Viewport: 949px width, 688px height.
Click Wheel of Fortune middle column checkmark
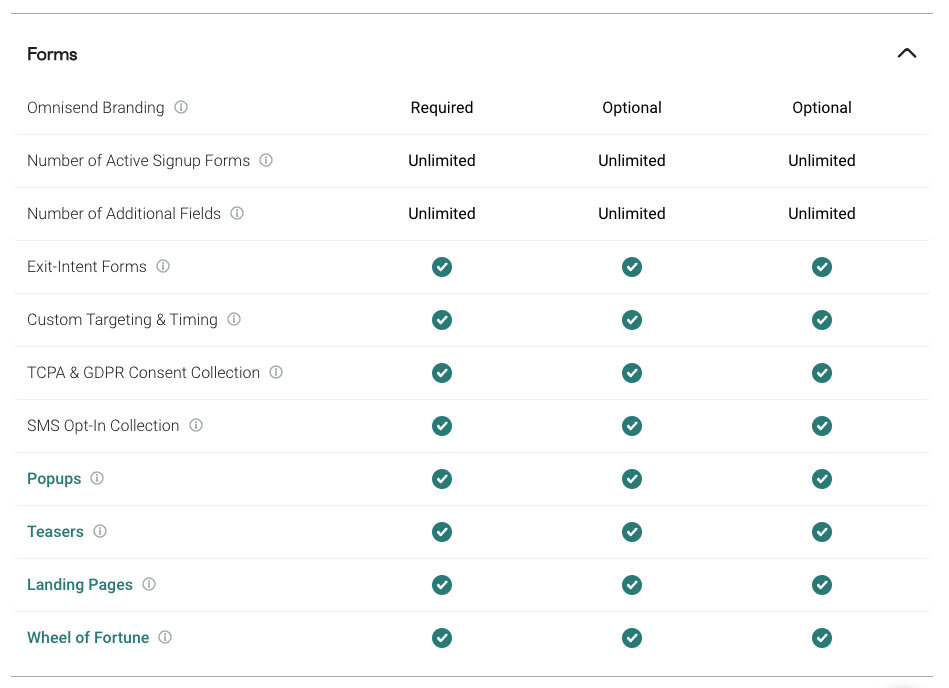click(632, 638)
